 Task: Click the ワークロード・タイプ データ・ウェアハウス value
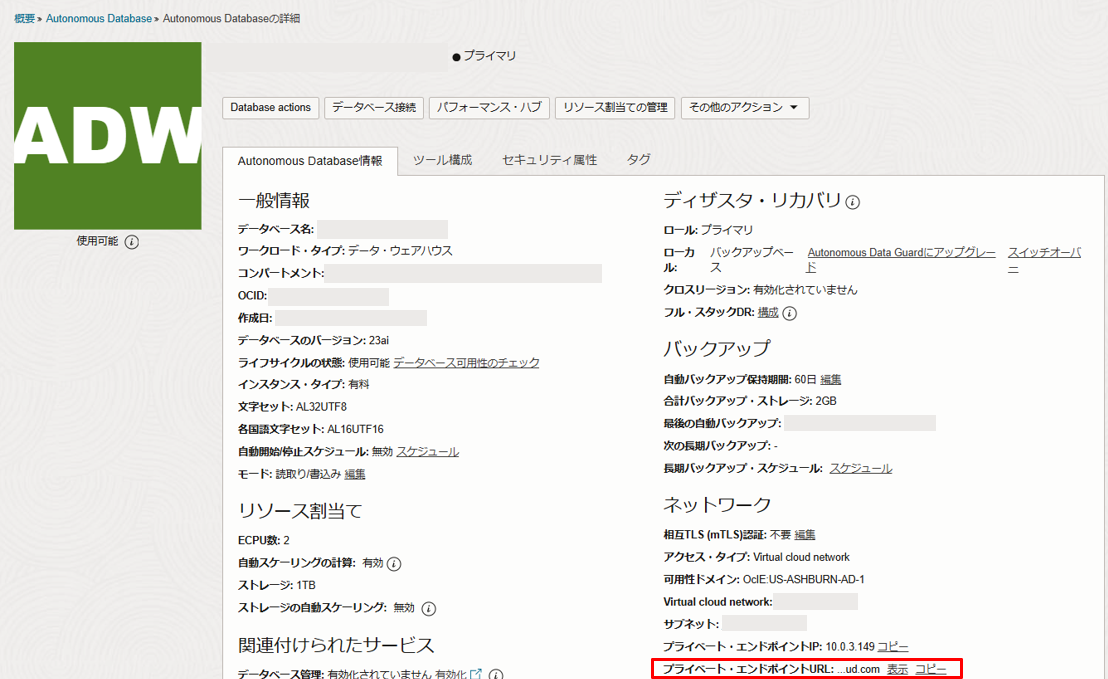[x=400, y=251]
